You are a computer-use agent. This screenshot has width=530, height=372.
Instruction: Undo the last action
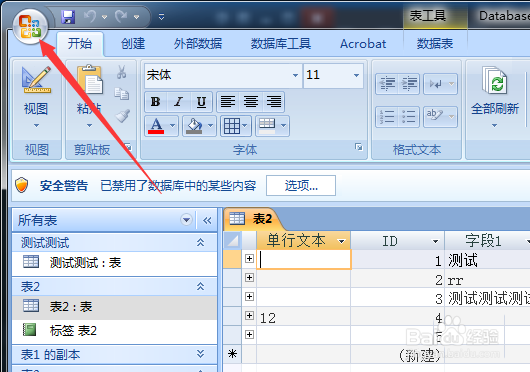(90, 16)
